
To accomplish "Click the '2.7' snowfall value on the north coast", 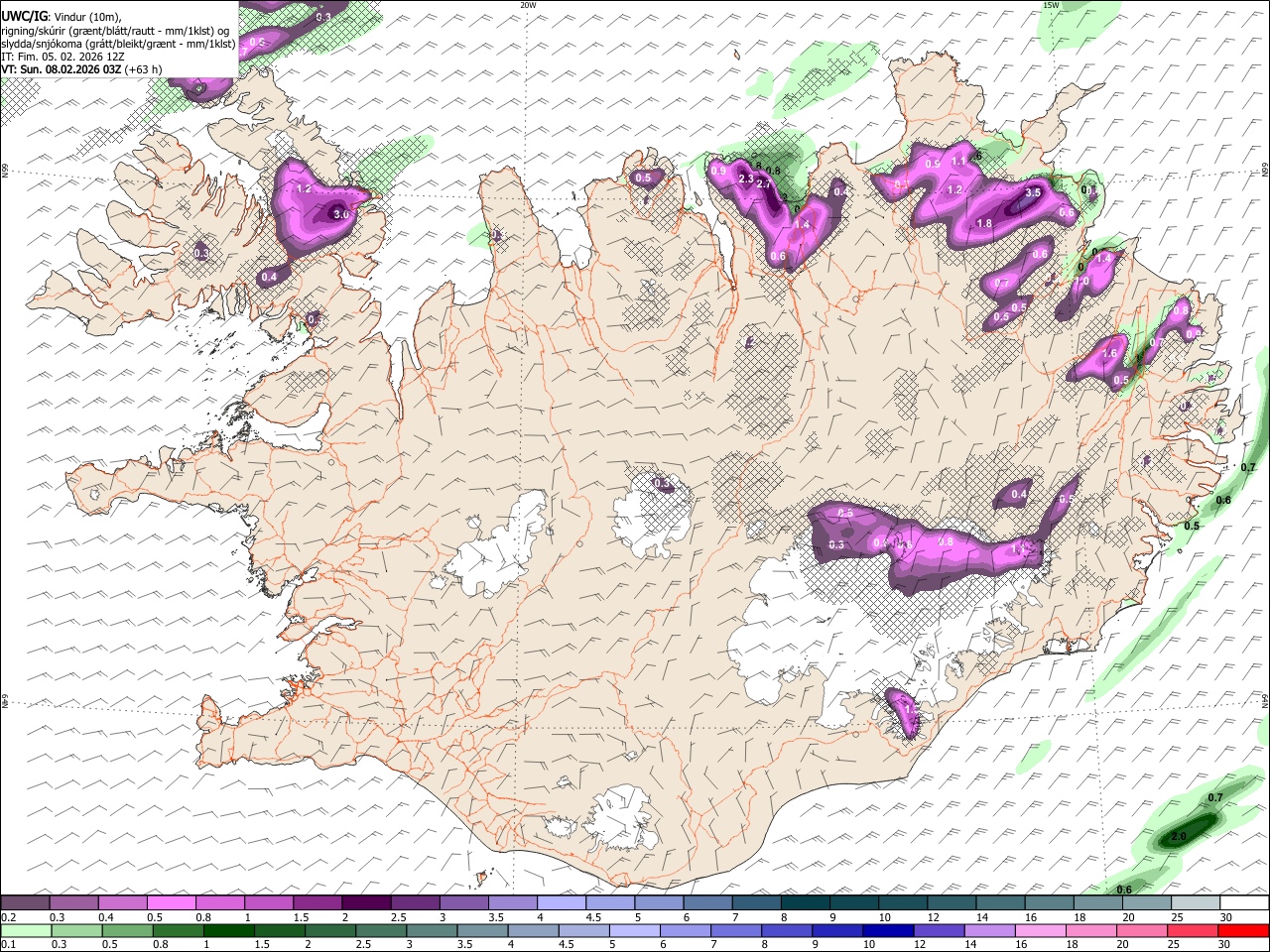I will coord(764,184).
